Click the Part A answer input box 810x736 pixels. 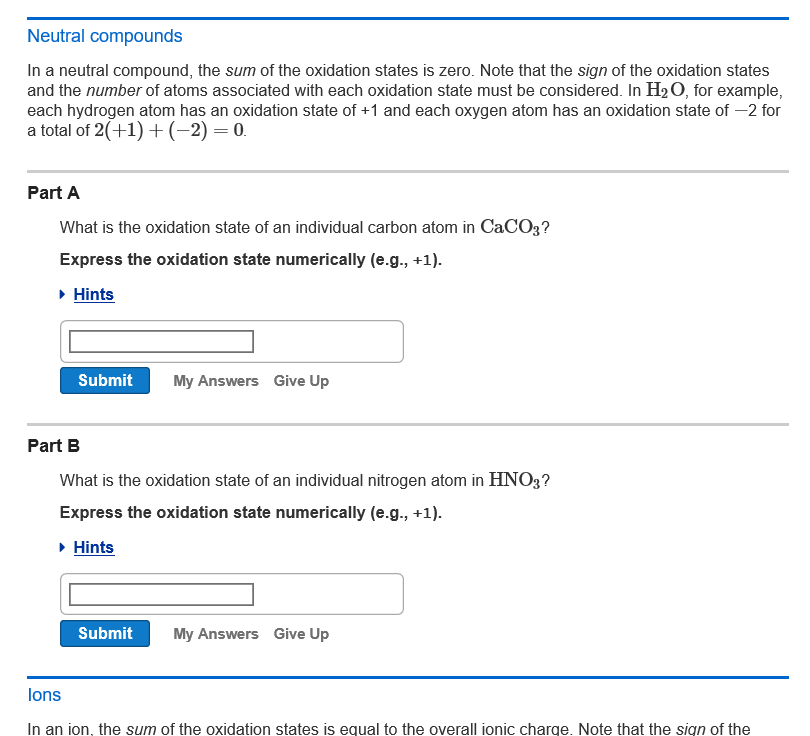[160, 341]
